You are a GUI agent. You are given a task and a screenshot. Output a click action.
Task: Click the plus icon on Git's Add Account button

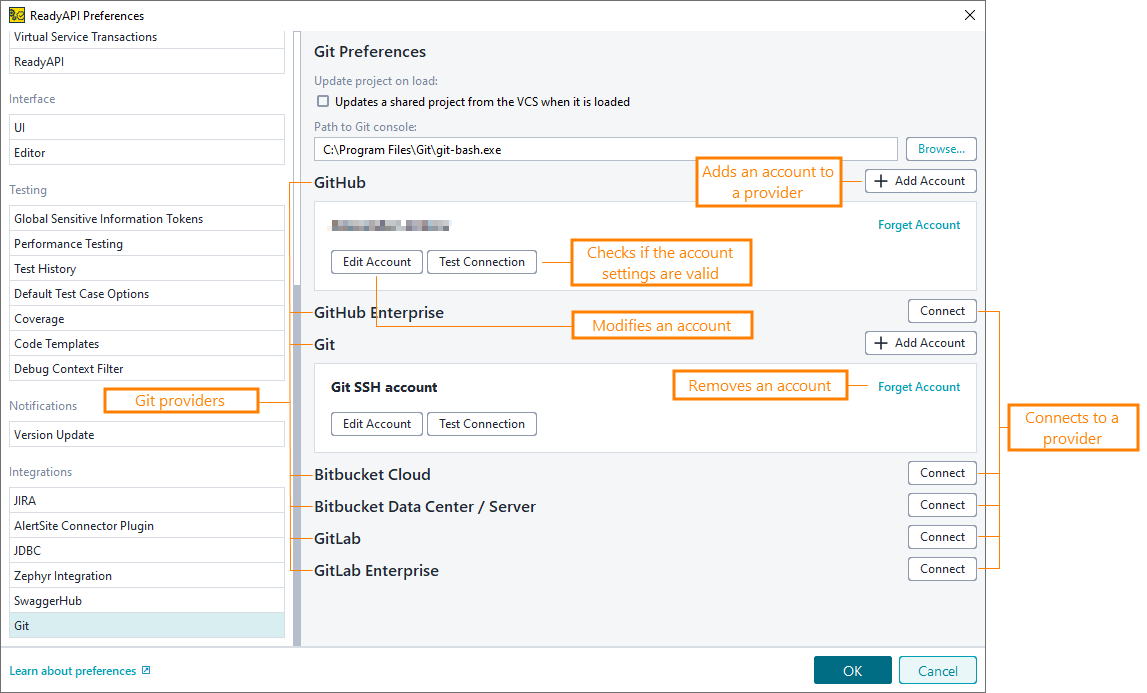coord(879,343)
